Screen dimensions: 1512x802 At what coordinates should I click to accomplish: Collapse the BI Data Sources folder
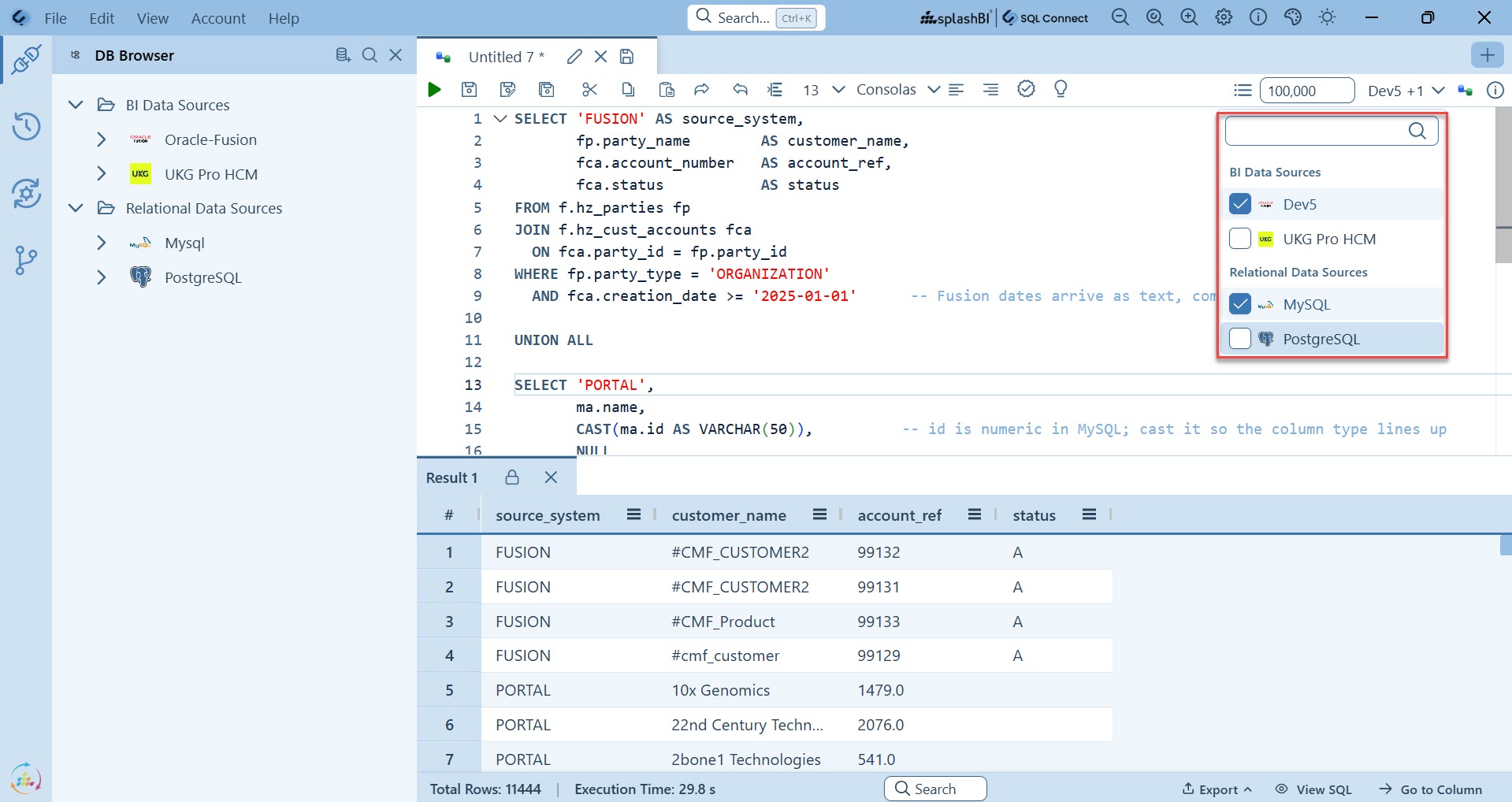pyautogui.click(x=76, y=105)
